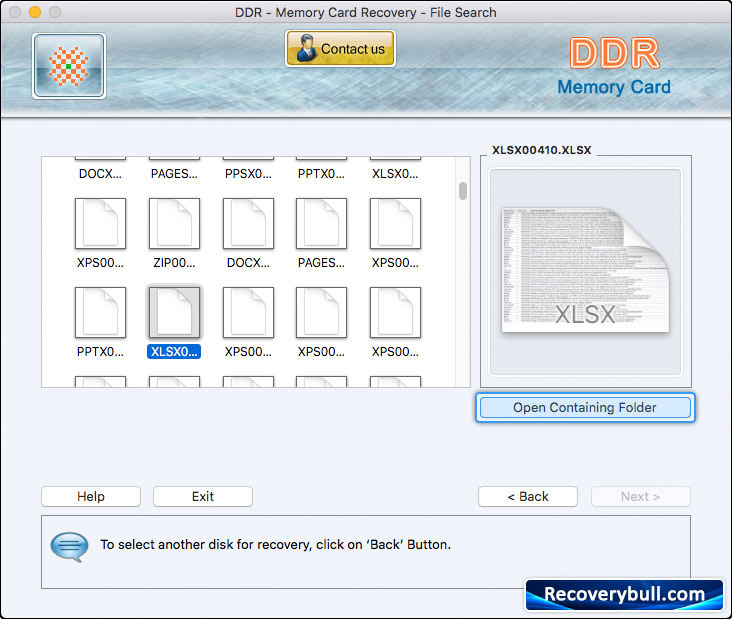Click the disabled Next button
Screen dimensions: 732x619
click(640, 496)
